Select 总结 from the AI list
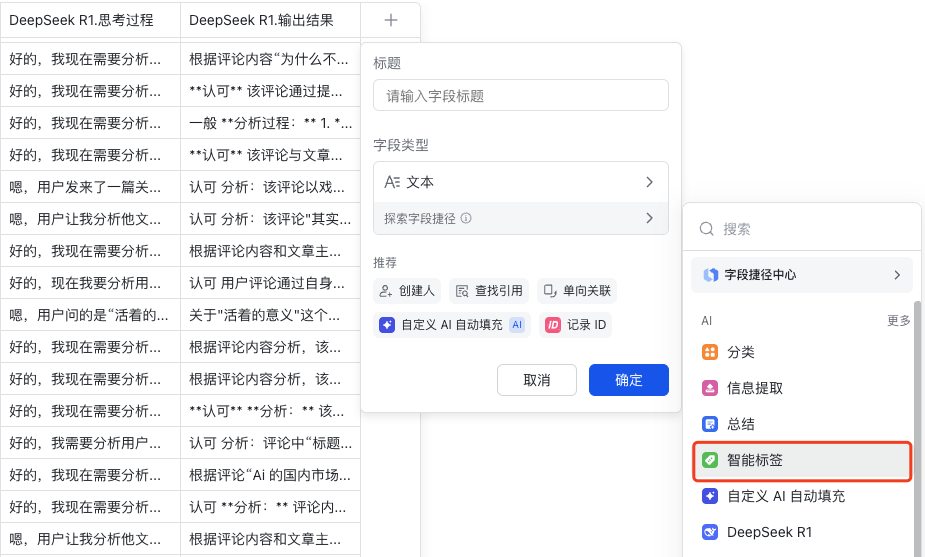Image resolution: width=925 pixels, height=557 pixels. point(802,424)
